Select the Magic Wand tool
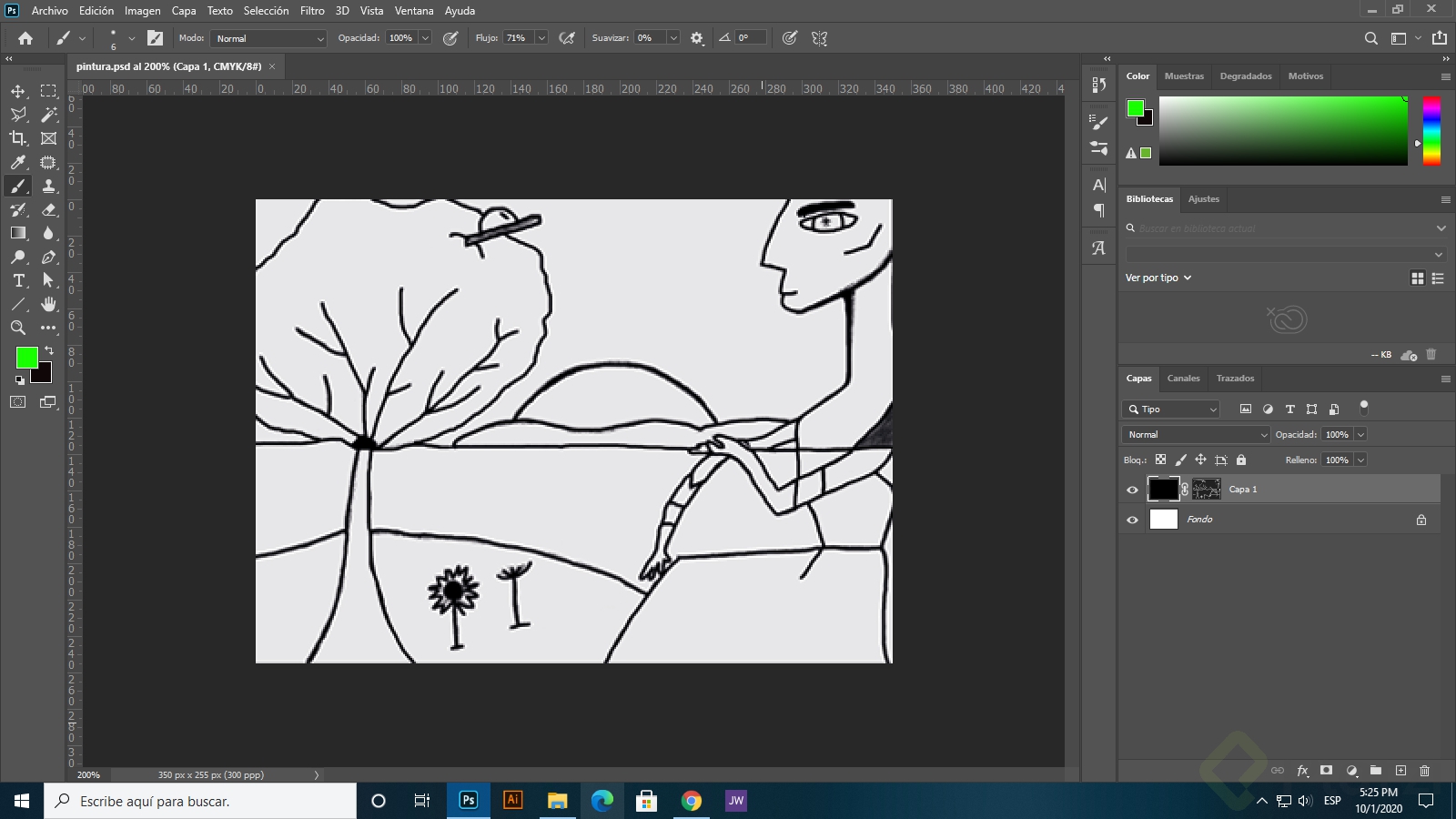Image resolution: width=1456 pixels, height=819 pixels. click(49, 115)
